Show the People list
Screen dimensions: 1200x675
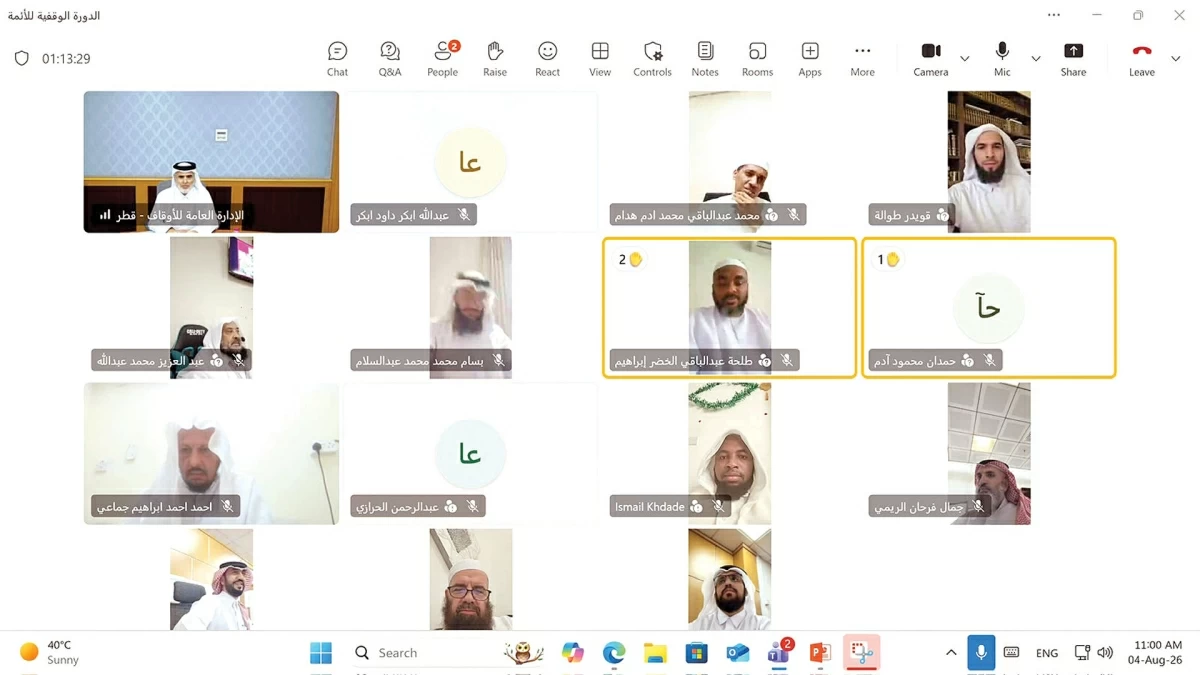coord(442,58)
